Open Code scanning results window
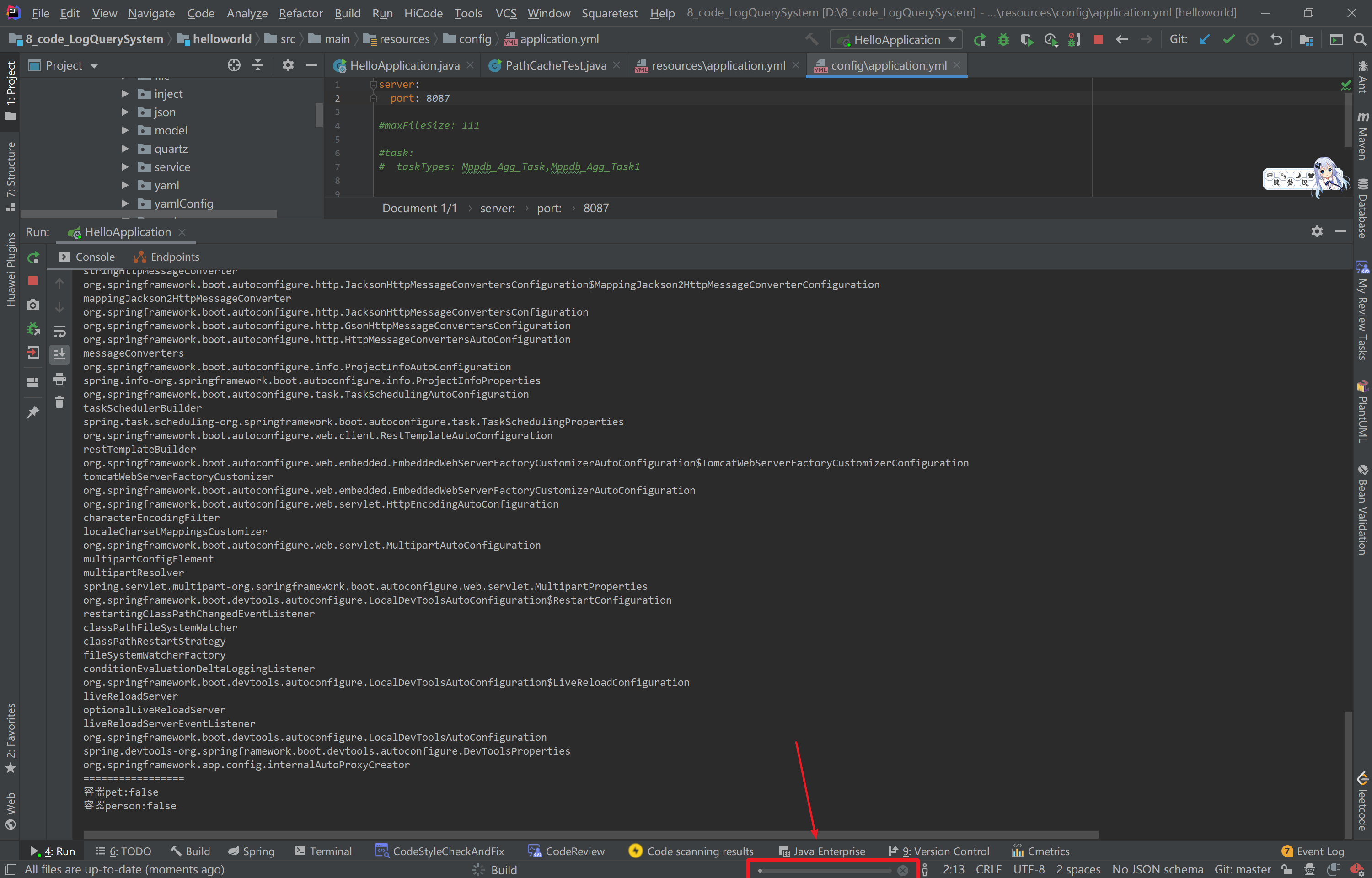Viewport: 1372px width, 878px height. [x=691, y=851]
